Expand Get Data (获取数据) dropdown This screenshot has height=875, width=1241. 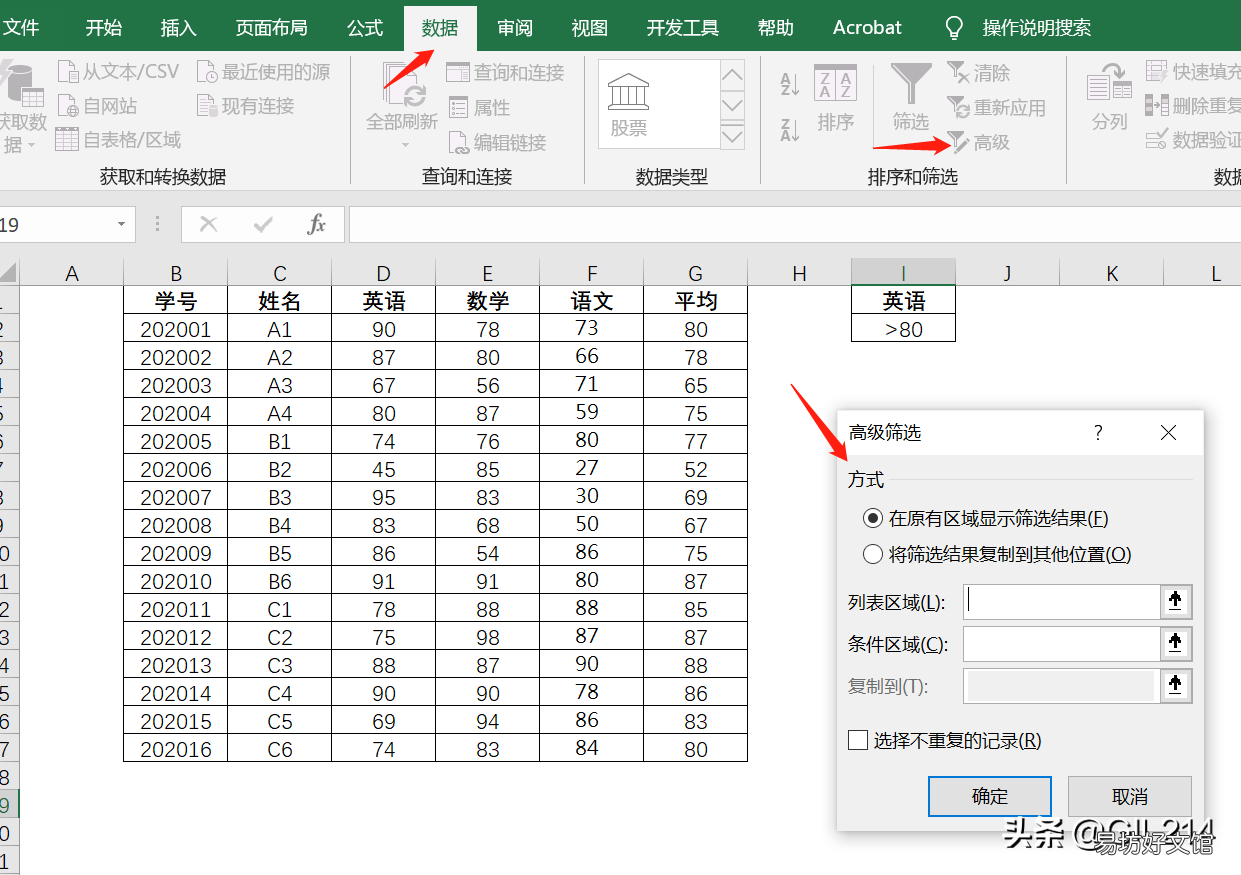click(31, 146)
